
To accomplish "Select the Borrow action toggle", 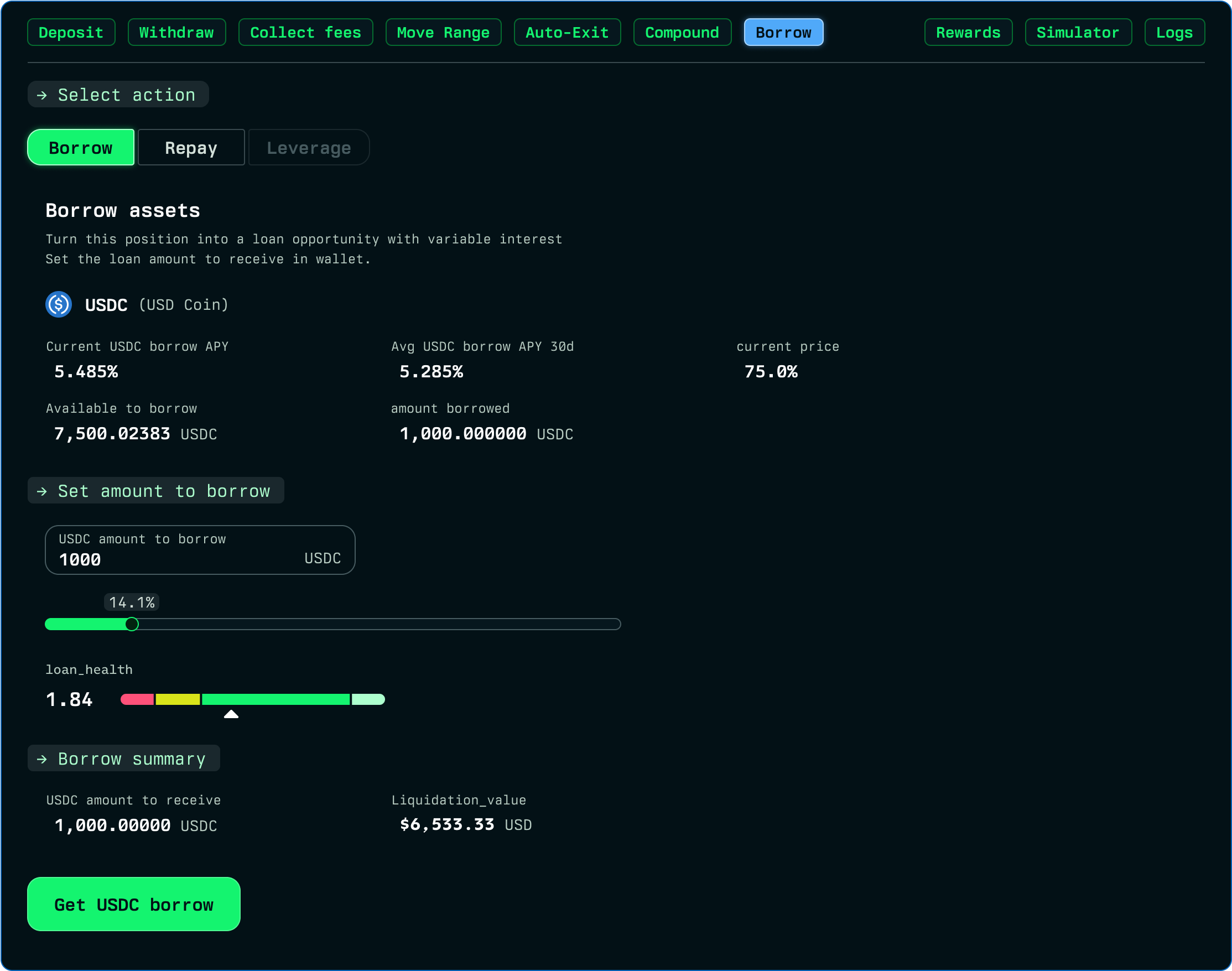I will point(81,148).
